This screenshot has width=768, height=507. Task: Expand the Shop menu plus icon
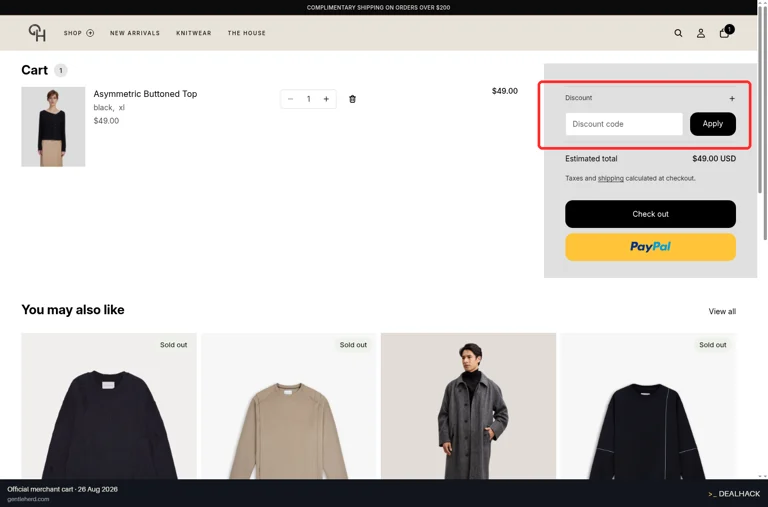90,33
